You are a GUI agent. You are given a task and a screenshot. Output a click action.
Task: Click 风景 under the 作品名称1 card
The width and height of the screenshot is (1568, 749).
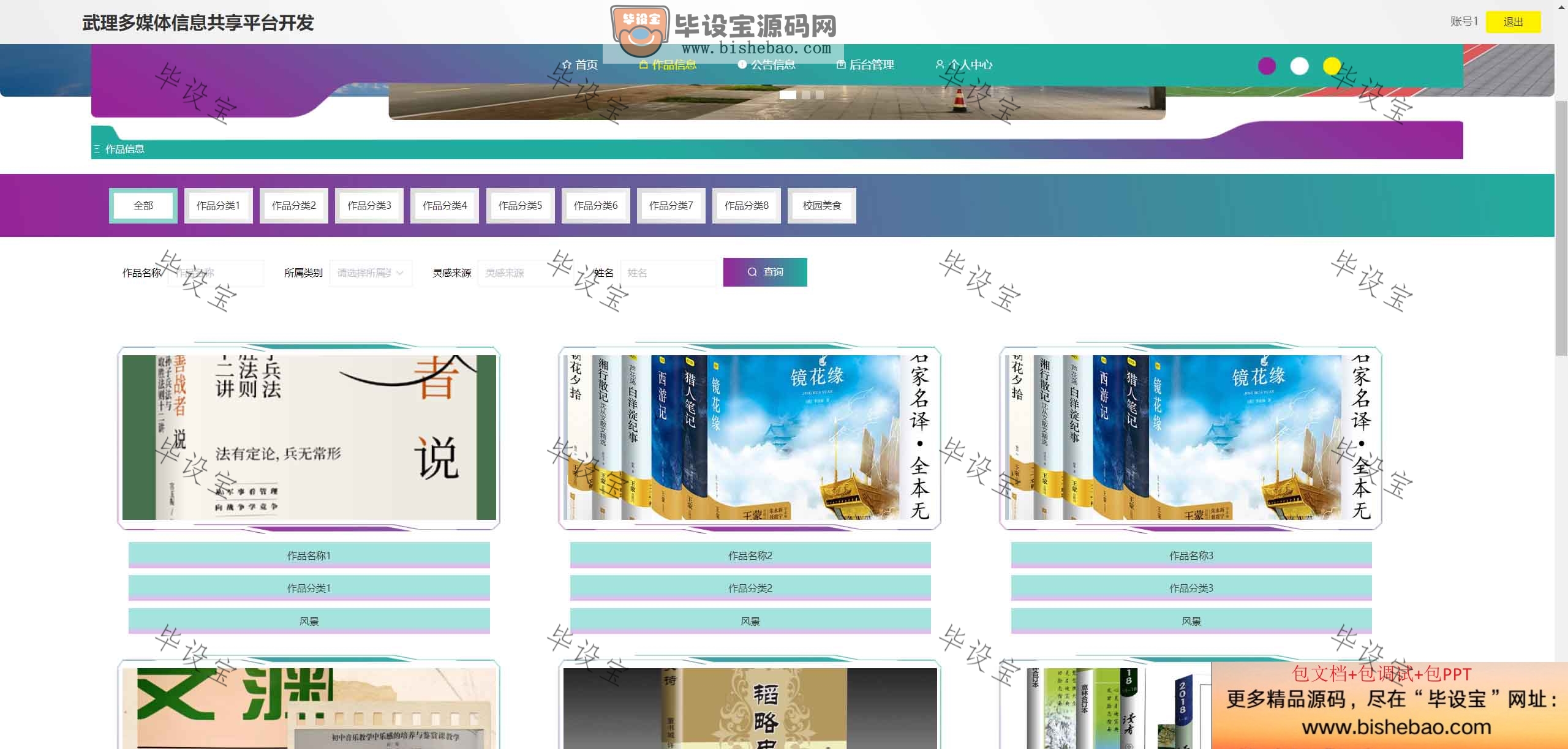[x=309, y=621]
